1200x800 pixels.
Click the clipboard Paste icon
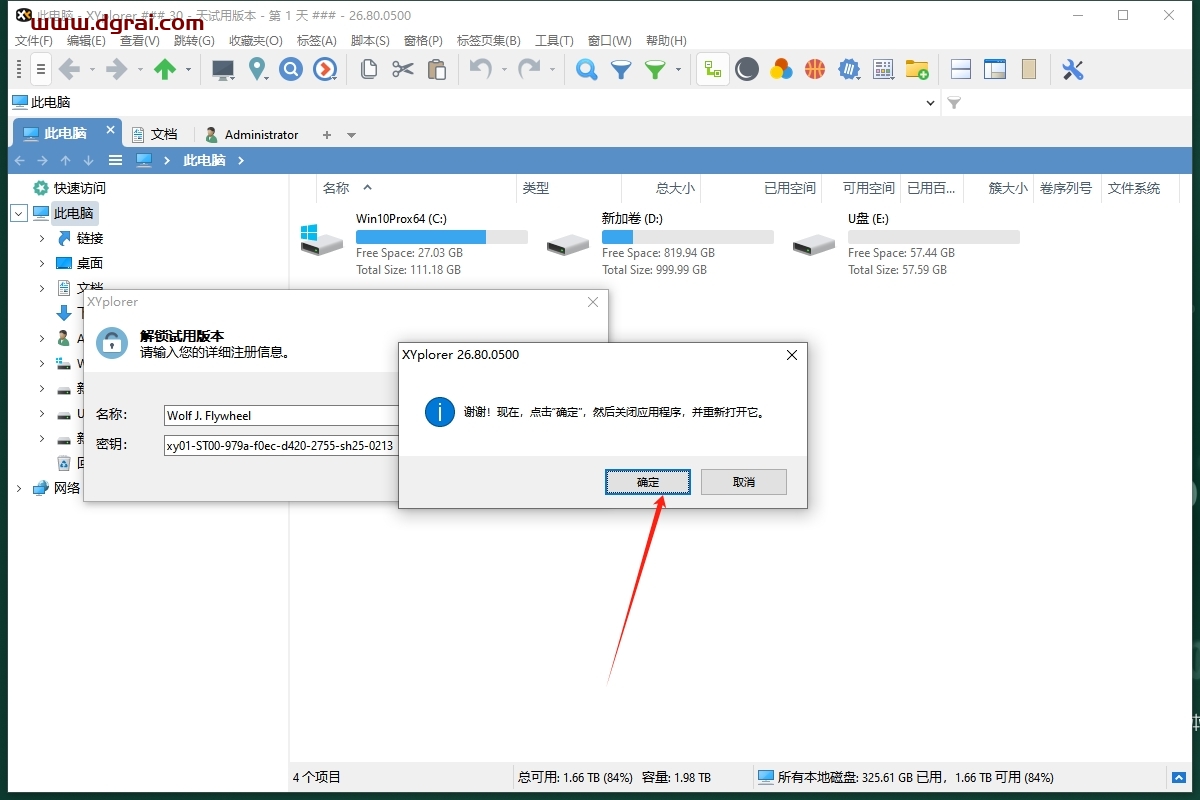tap(437, 69)
